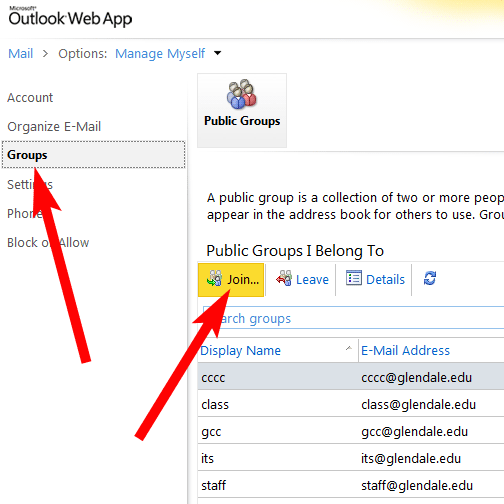Open the Account options section
Screen dimensions: 504x504
click(x=30, y=98)
